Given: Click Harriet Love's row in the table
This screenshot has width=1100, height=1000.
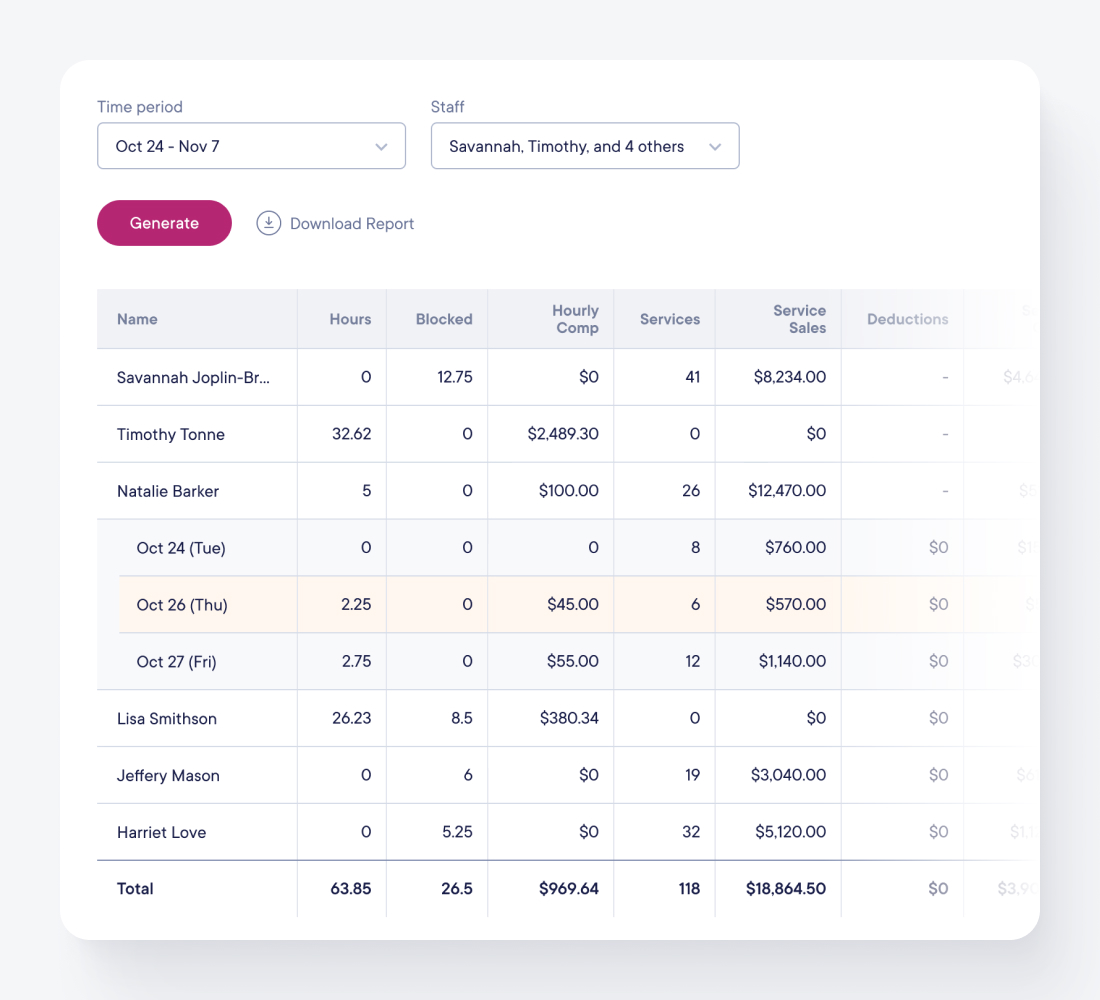Looking at the screenshot, I should (x=161, y=831).
